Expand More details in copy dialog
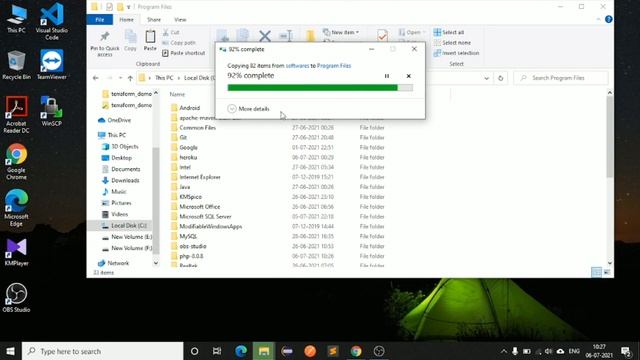640x360 pixels. tap(249, 109)
